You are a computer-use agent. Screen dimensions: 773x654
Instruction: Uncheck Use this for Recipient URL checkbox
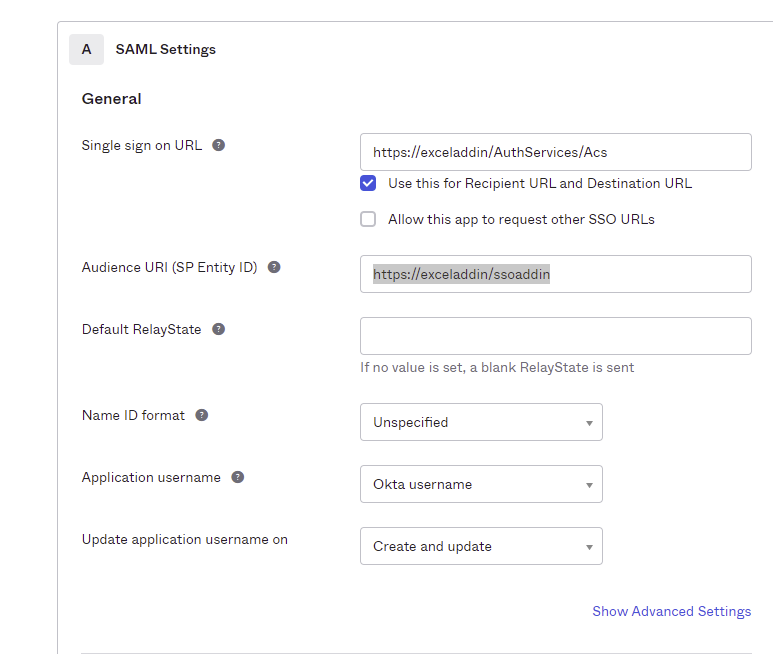point(368,183)
